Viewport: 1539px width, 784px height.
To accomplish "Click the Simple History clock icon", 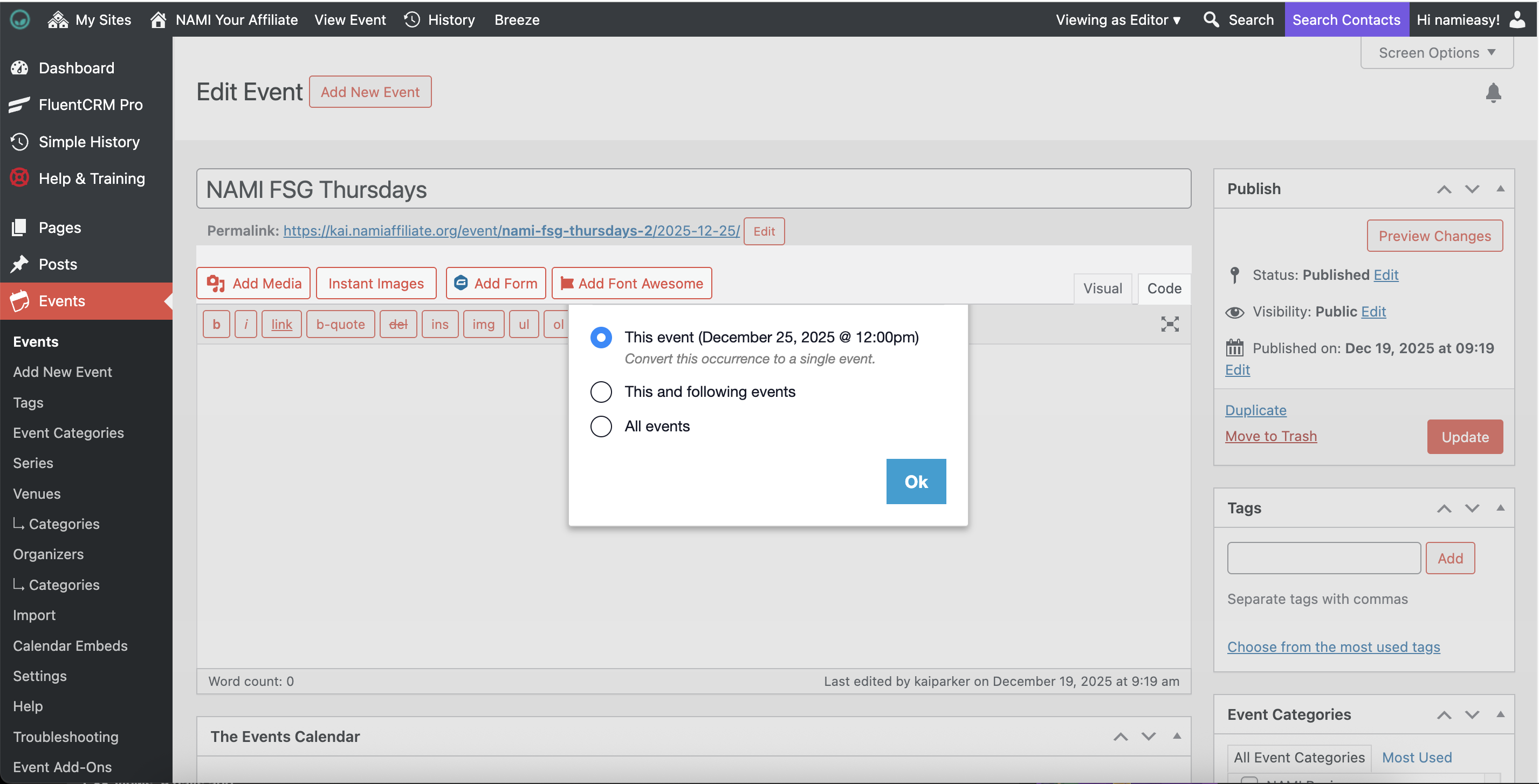I will coord(19,142).
